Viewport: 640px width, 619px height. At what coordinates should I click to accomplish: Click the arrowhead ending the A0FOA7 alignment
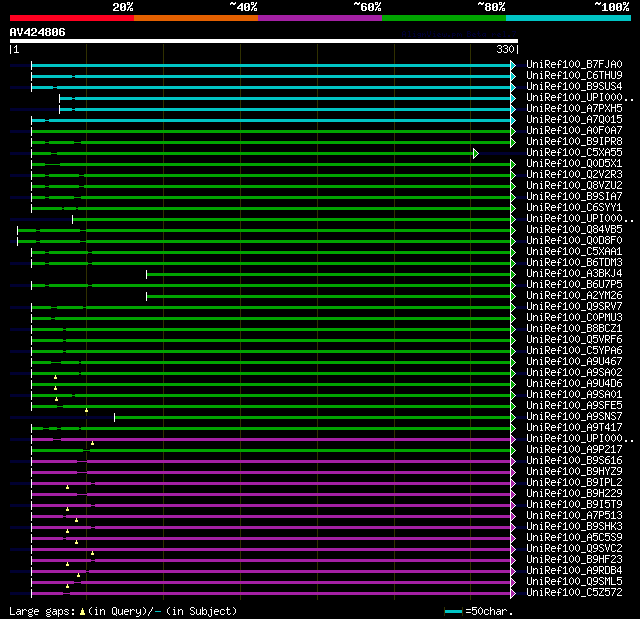click(x=513, y=131)
